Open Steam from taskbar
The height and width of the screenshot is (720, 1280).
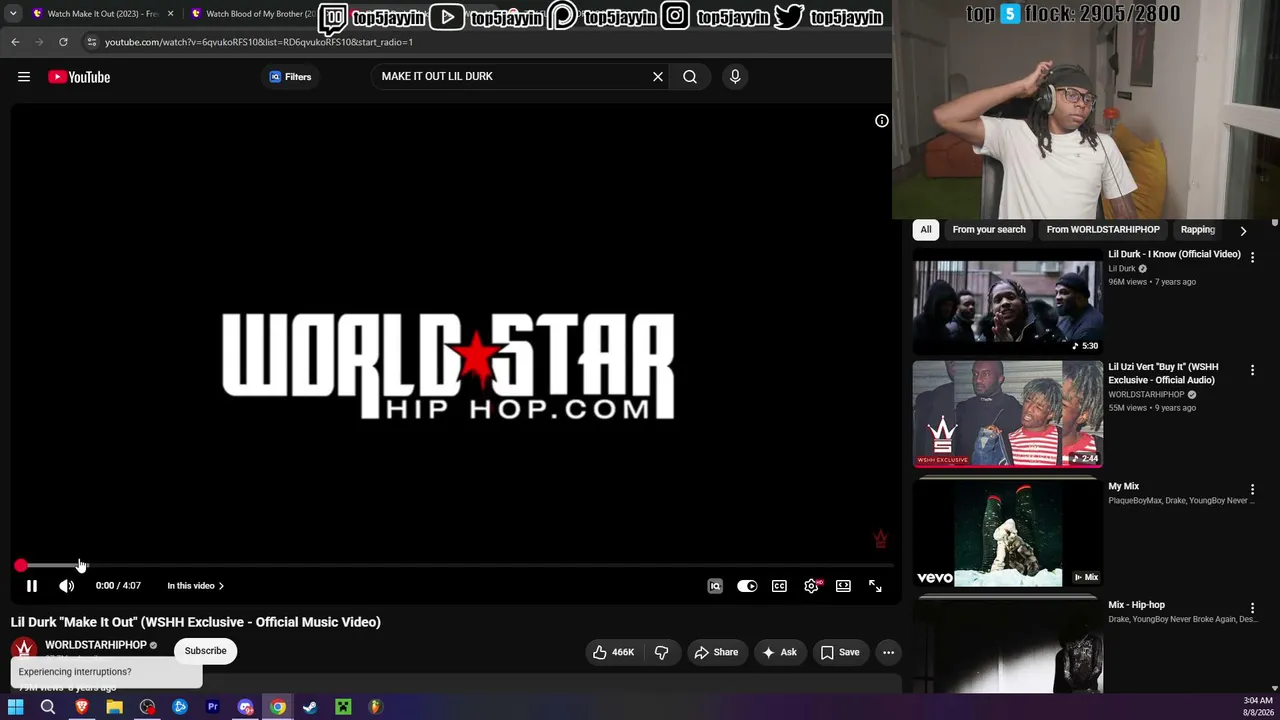pos(310,708)
